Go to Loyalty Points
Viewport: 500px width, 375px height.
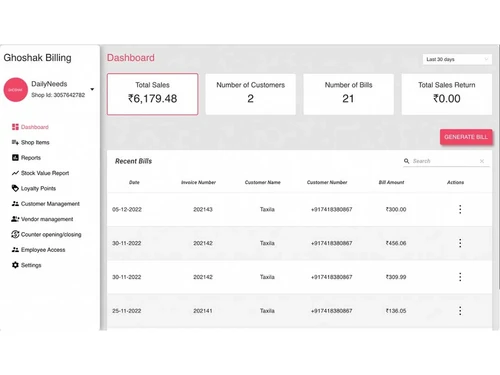click(x=34, y=188)
